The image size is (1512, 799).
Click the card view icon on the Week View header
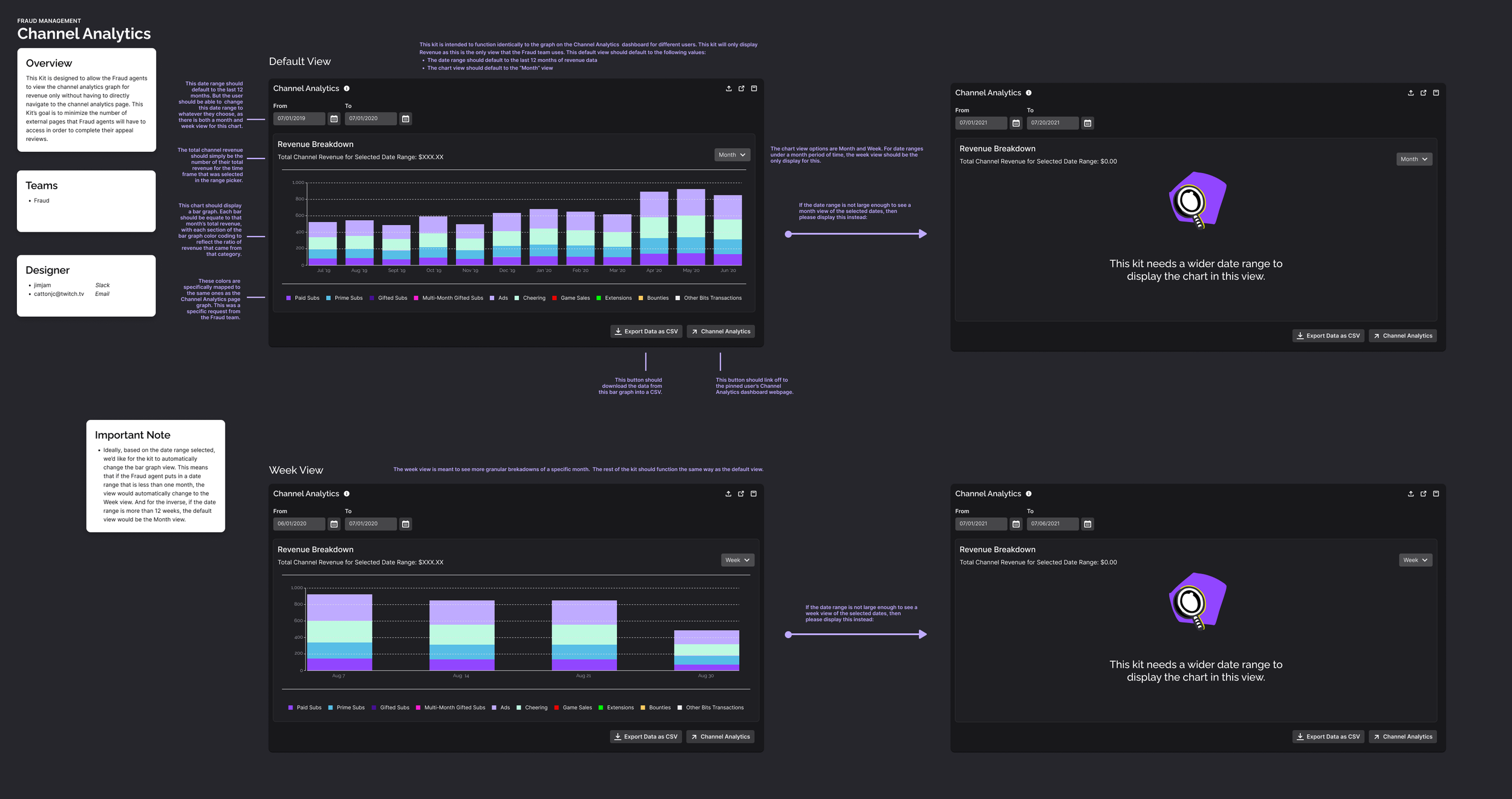pyautogui.click(x=754, y=494)
